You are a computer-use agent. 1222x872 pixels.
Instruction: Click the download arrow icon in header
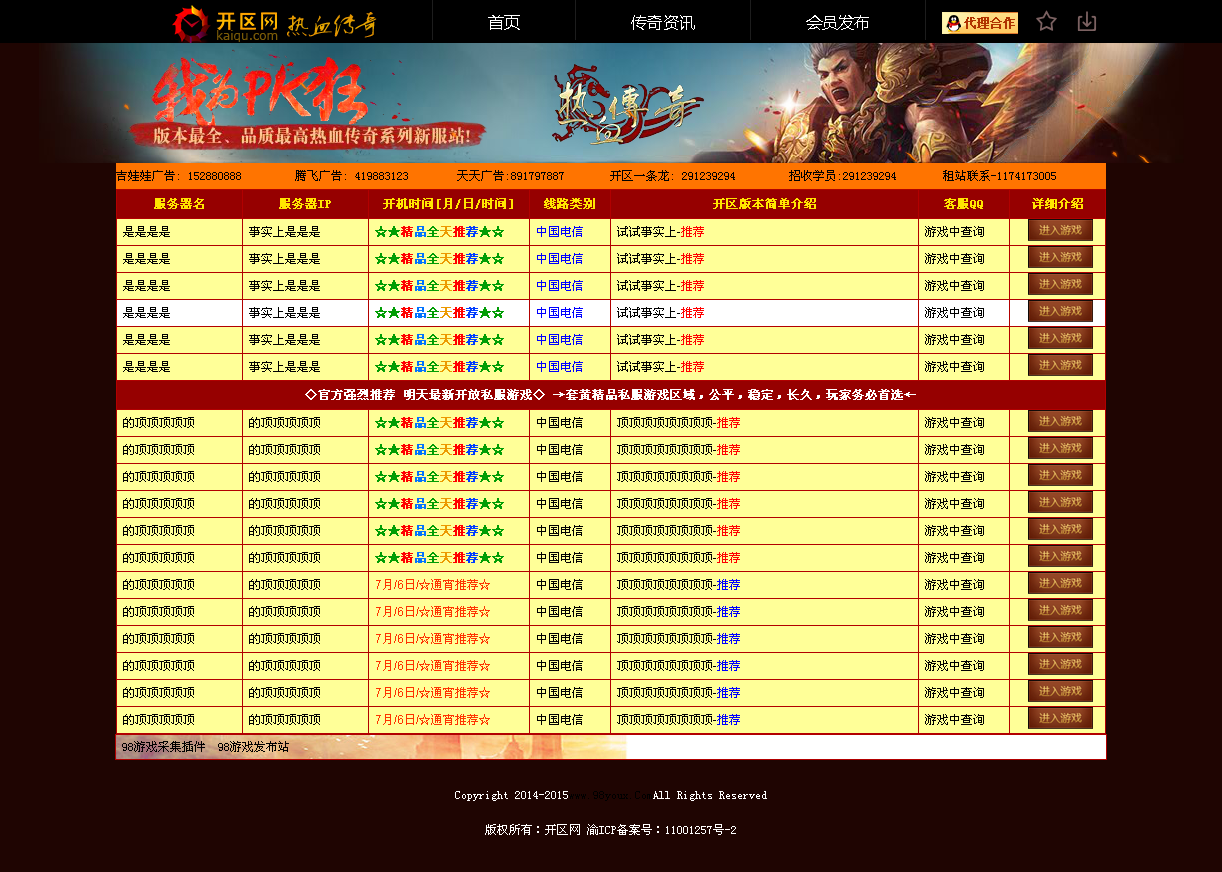1087,21
